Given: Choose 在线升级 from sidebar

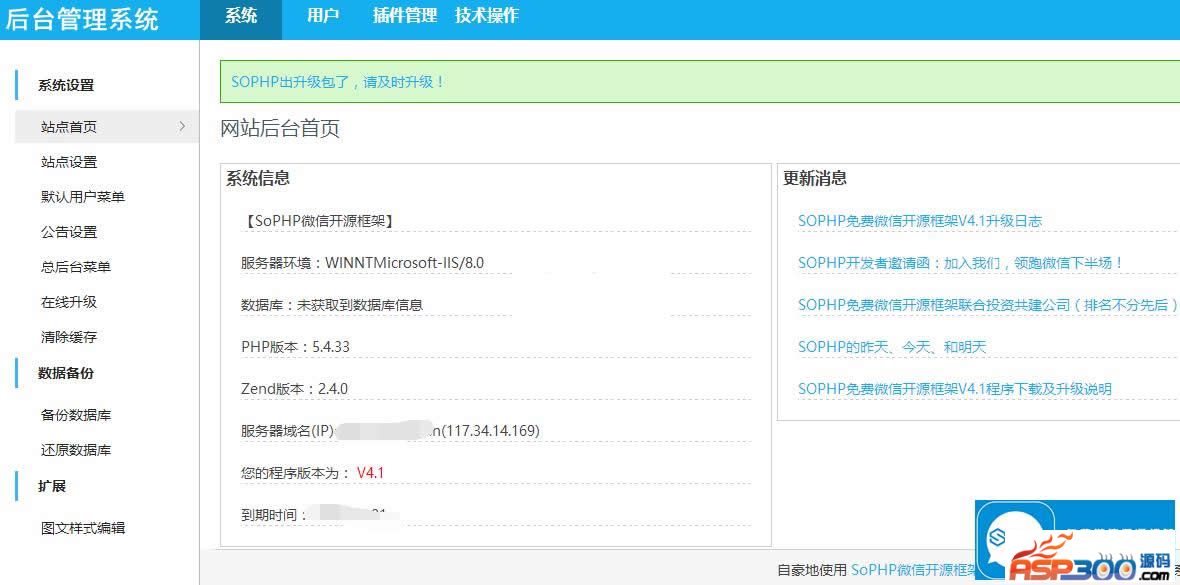Looking at the screenshot, I should tap(69, 302).
